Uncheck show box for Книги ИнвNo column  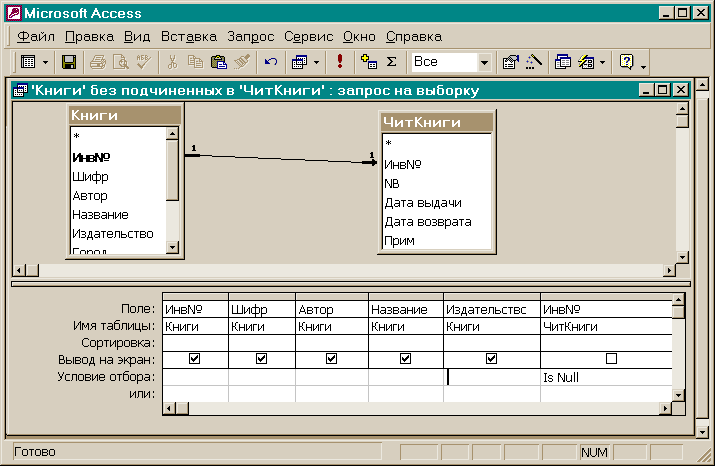pyautogui.click(x=195, y=359)
